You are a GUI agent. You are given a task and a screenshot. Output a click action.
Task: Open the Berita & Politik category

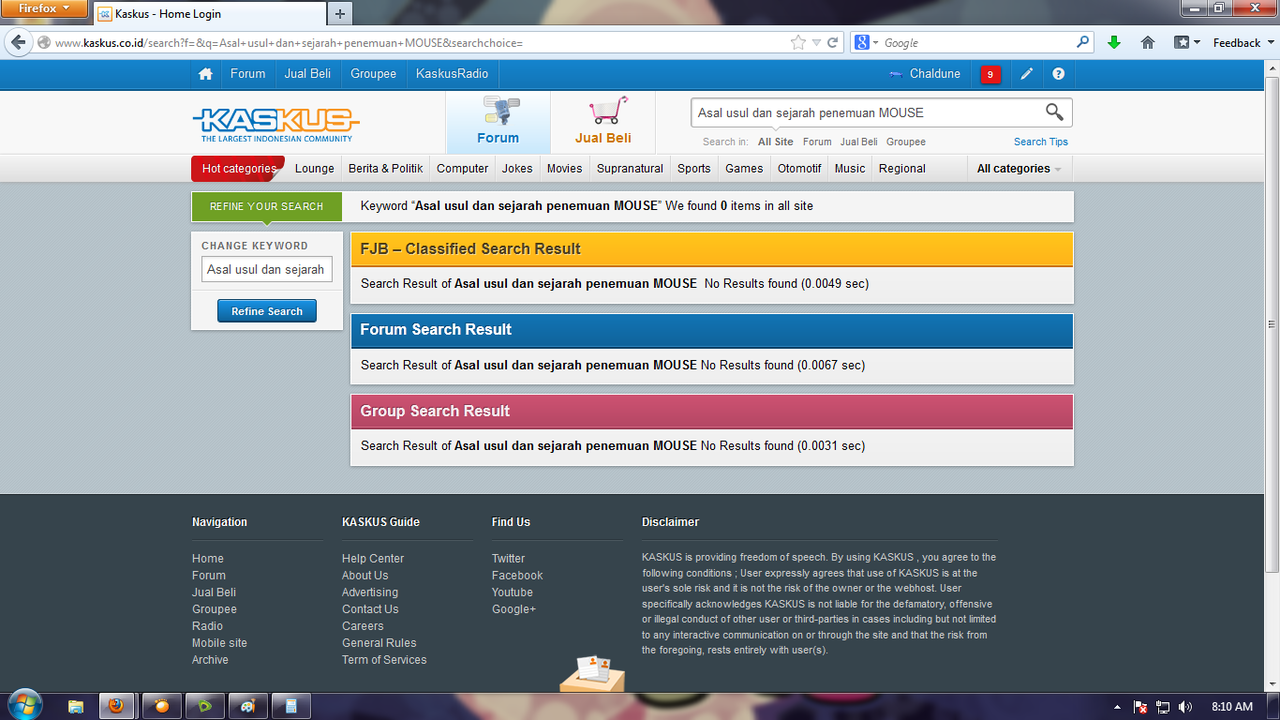click(386, 169)
